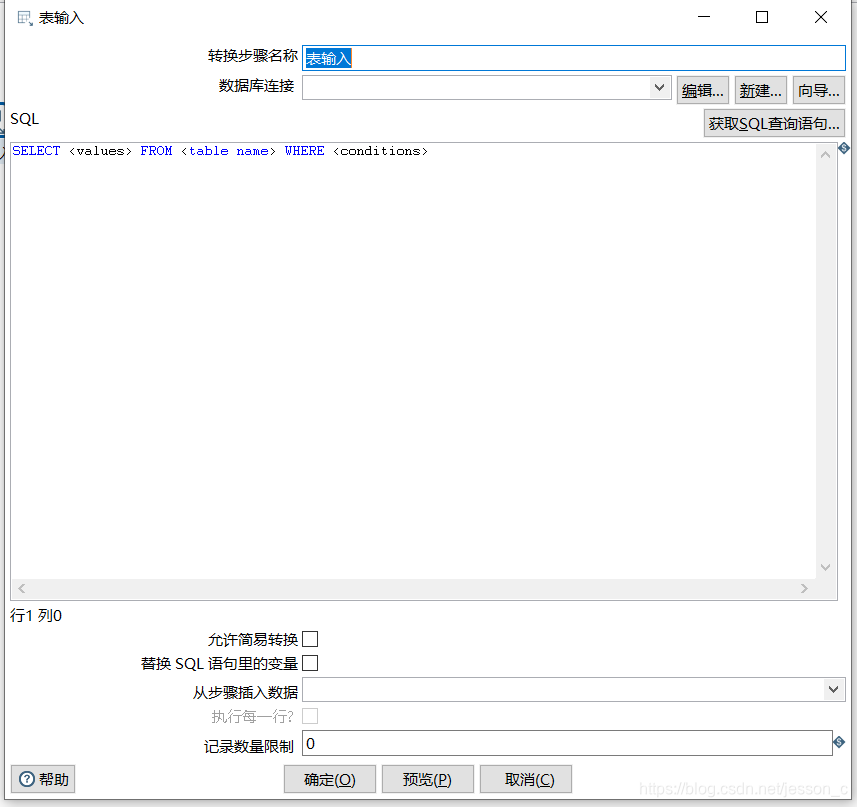Screen dimensions: 857x807
Task: Cancel with 取消(C) button
Action: pos(526,779)
